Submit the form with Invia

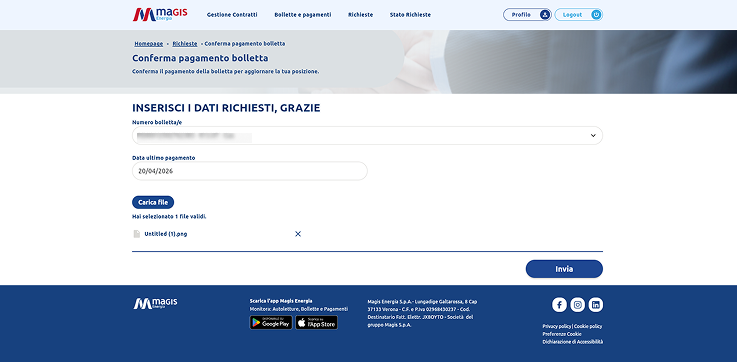(x=564, y=269)
